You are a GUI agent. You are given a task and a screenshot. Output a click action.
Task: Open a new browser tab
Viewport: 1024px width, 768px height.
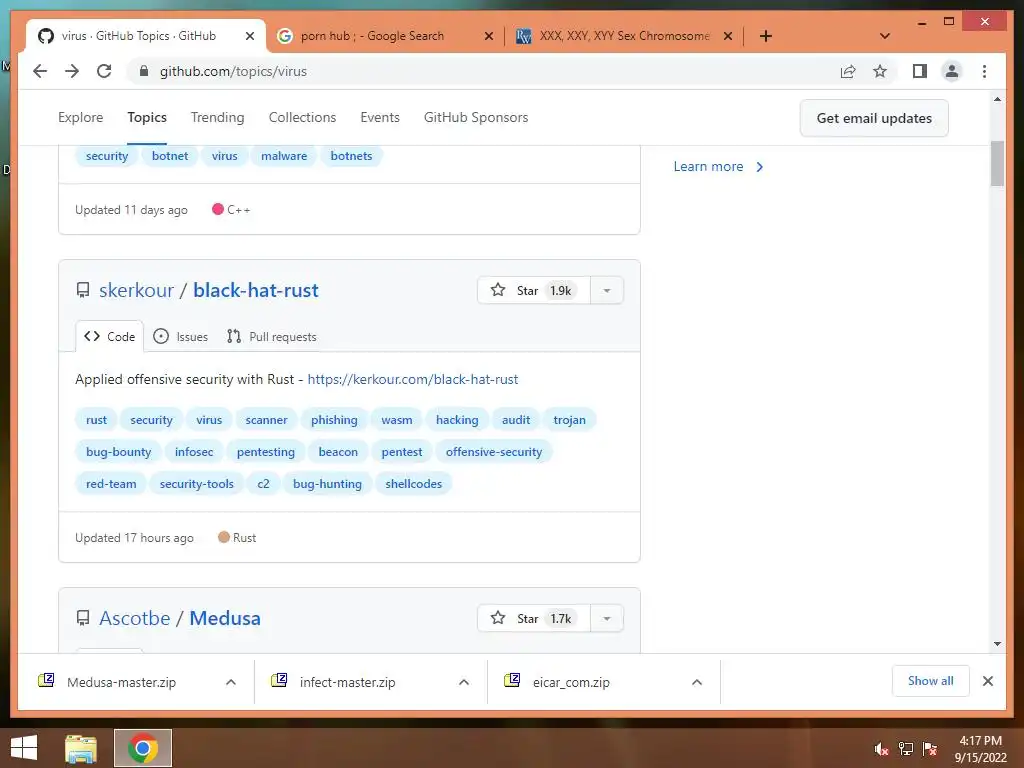[x=766, y=36]
